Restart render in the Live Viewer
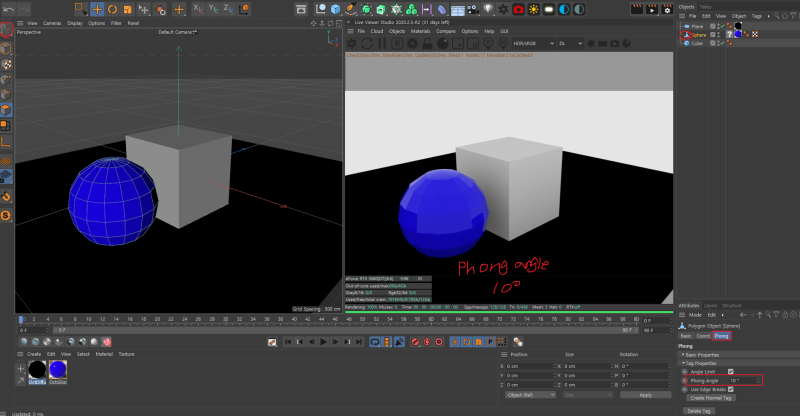800x416 pixels. (x=367, y=44)
